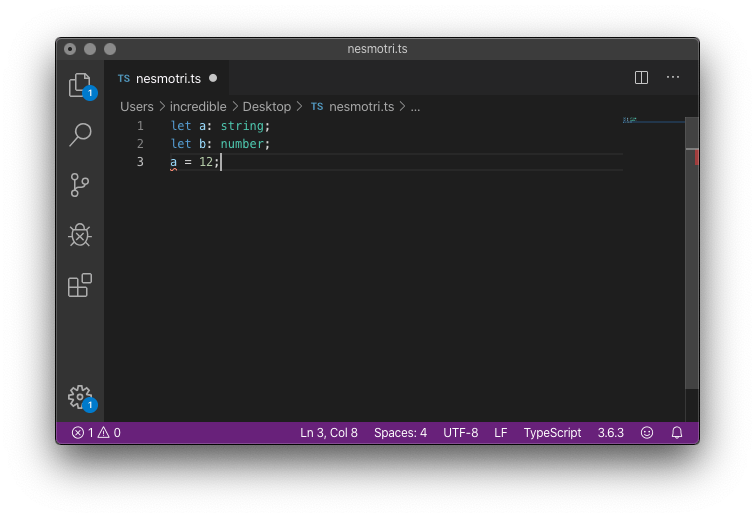Select the nesmotri.ts editor tab
This screenshot has width=755, height=518.
pos(165,78)
